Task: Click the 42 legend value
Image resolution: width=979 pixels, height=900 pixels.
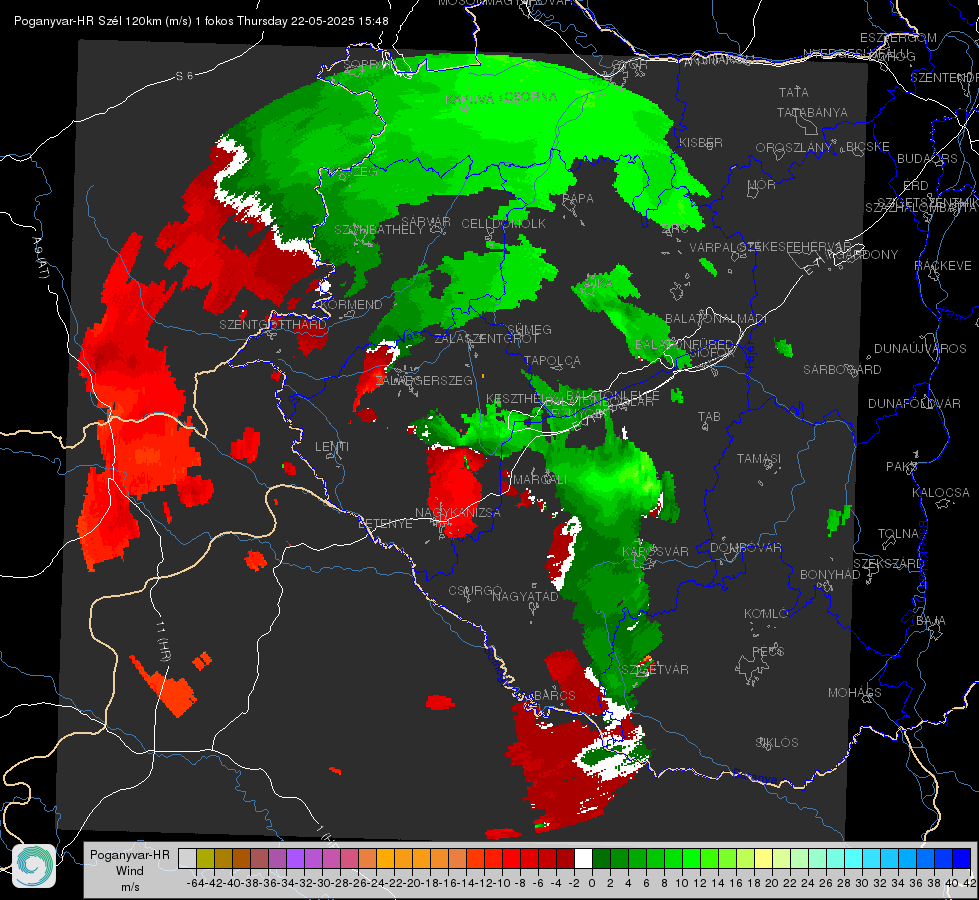Action: [970, 883]
